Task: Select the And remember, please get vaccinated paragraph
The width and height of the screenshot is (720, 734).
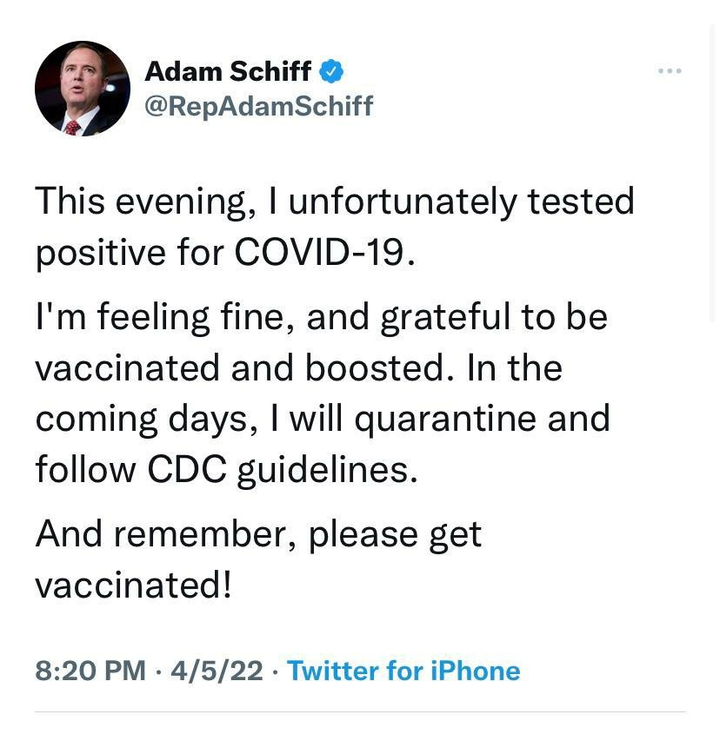Action: pos(258,560)
